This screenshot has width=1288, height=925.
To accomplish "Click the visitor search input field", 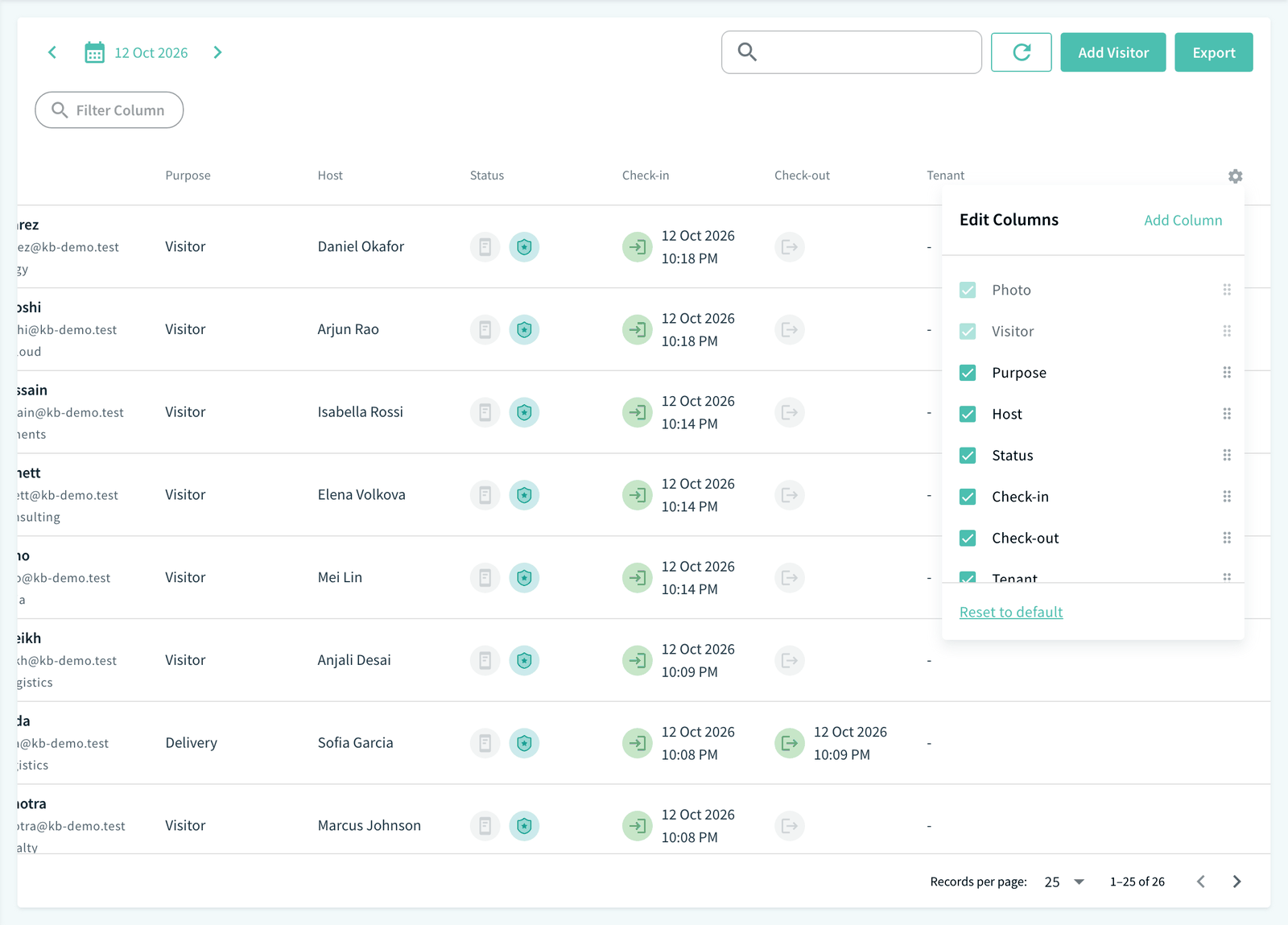I will (x=852, y=52).
